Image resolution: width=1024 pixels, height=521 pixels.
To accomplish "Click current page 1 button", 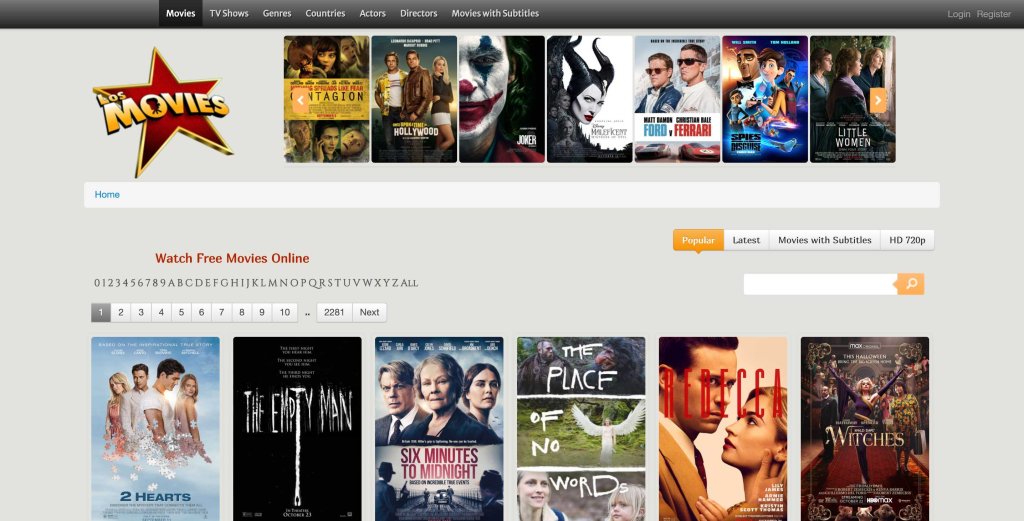I will (x=101, y=312).
